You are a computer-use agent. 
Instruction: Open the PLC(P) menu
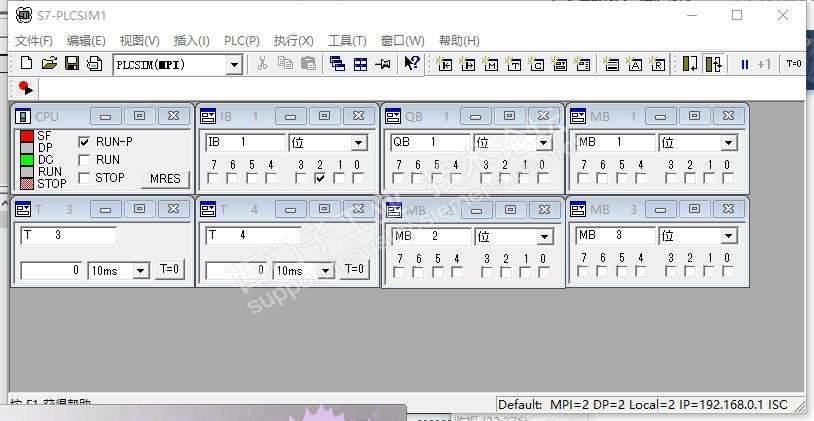(x=241, y=40)
